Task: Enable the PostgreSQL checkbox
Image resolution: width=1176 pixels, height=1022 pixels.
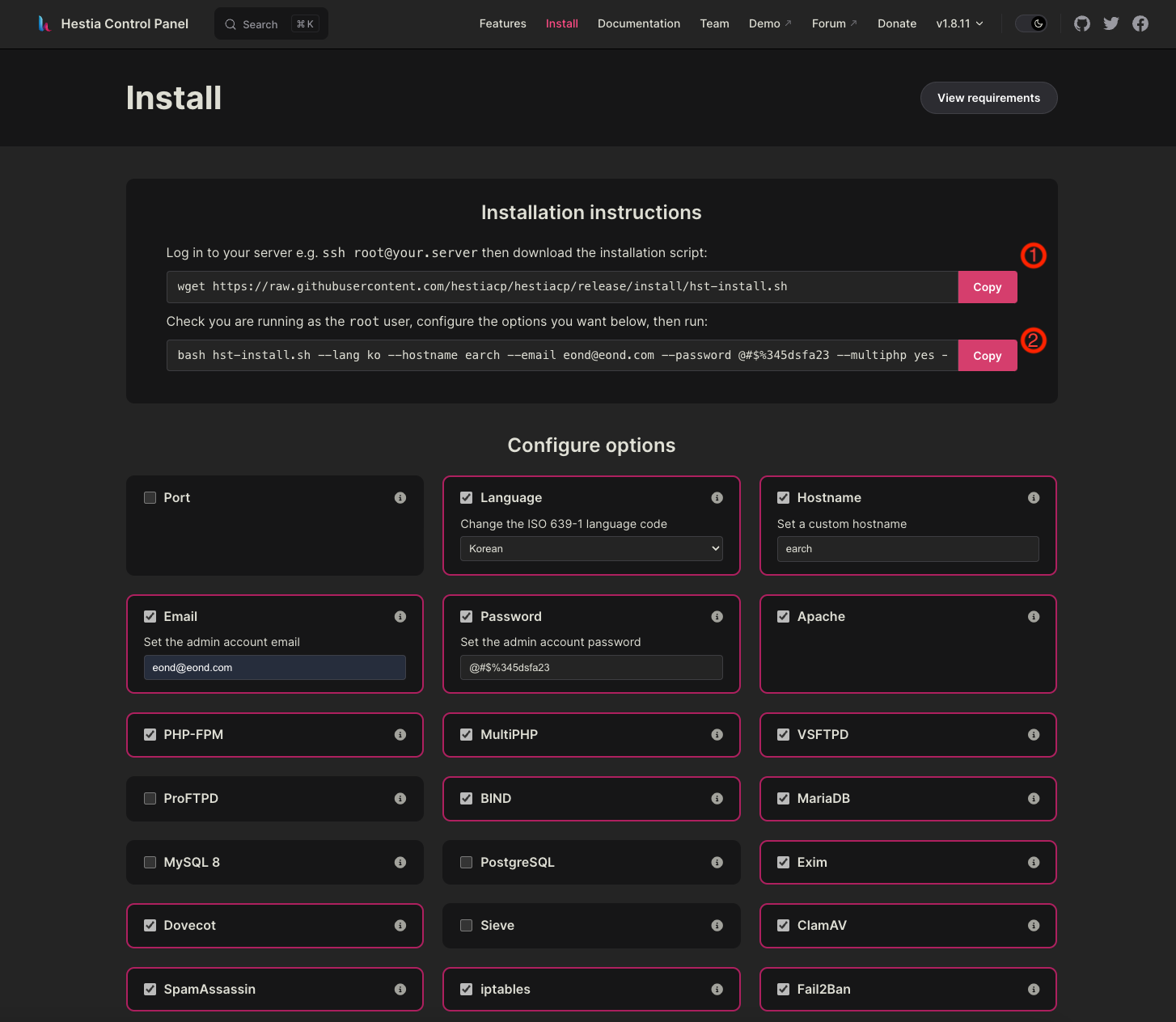Action: coord(467,862)
